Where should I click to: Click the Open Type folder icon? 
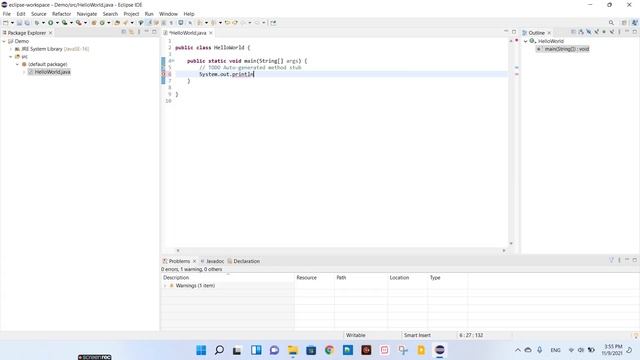117,23
